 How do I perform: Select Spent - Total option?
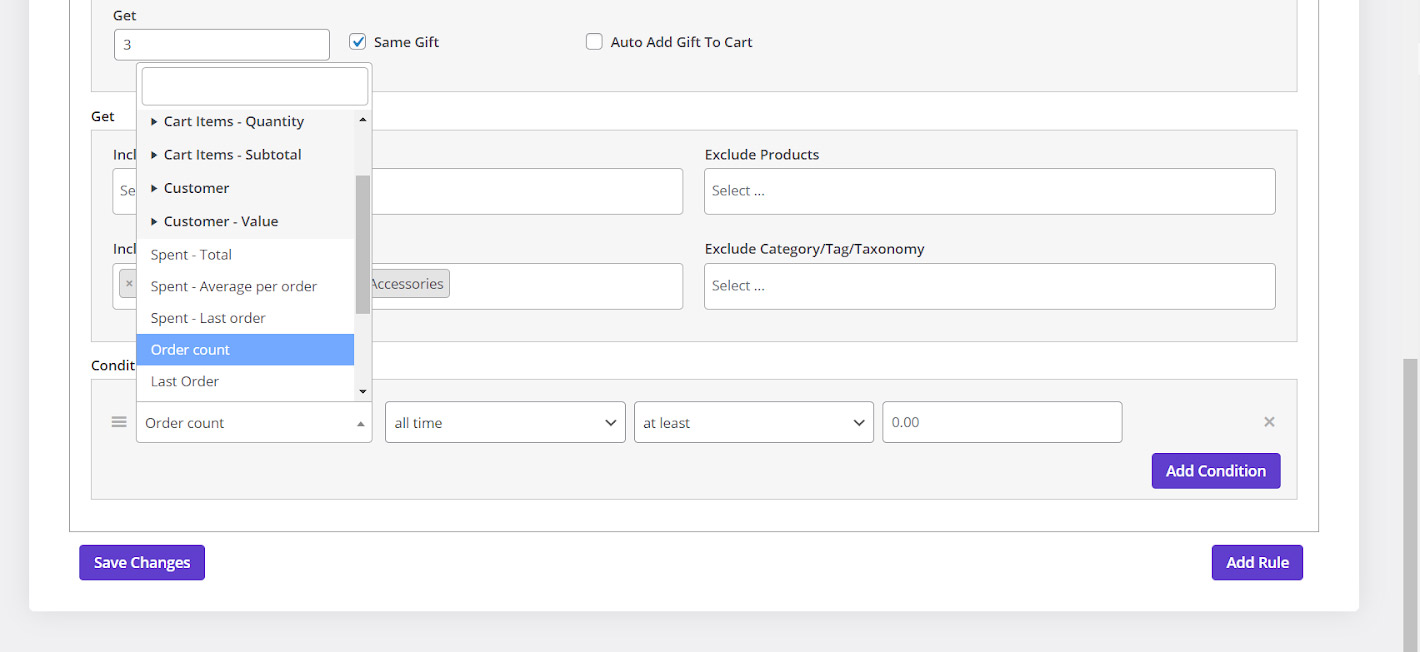[x=191, y=255]
